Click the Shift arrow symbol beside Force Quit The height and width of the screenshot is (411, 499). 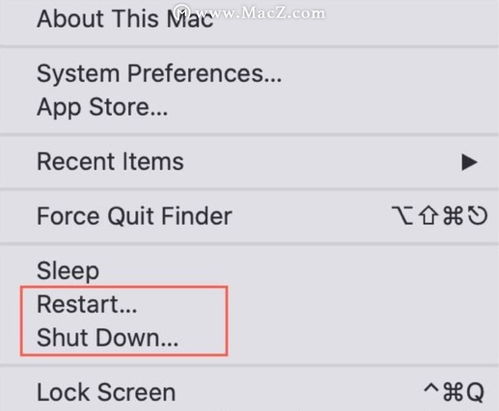(428, 216)
